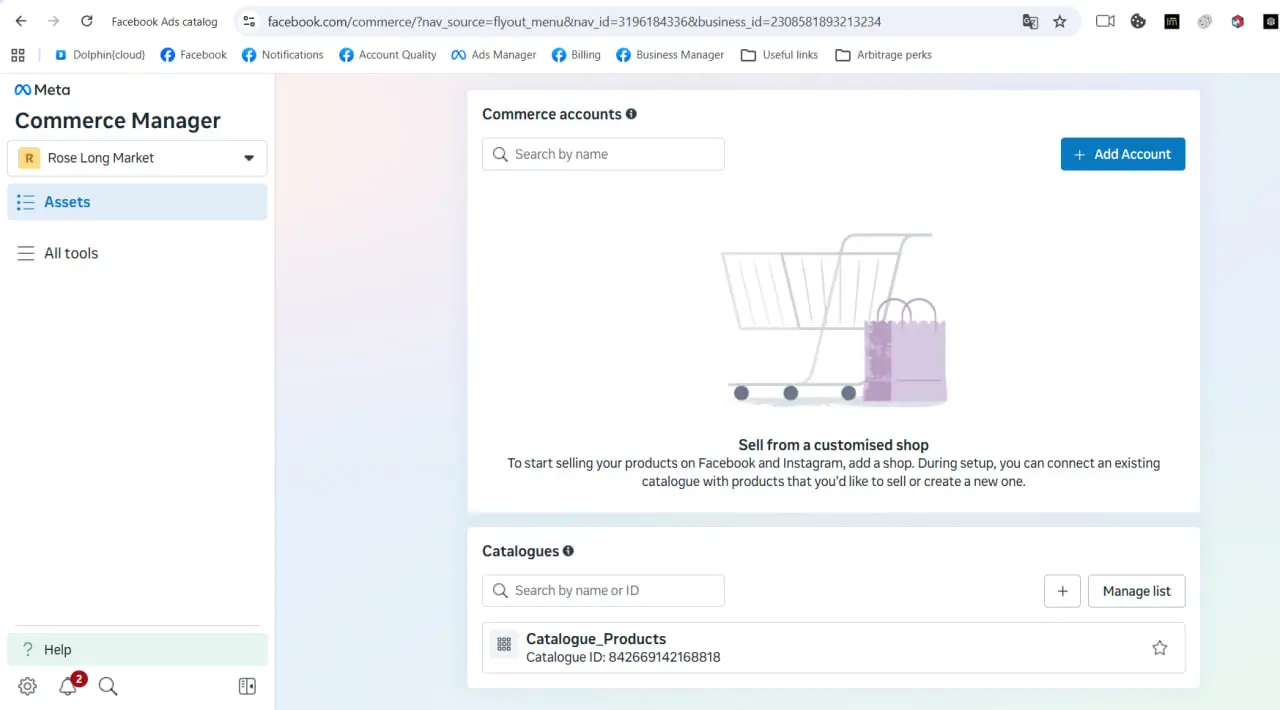Click the Catalogues info icon
The height and width of the screenshot is (710, 1280).
pos(568,551)
